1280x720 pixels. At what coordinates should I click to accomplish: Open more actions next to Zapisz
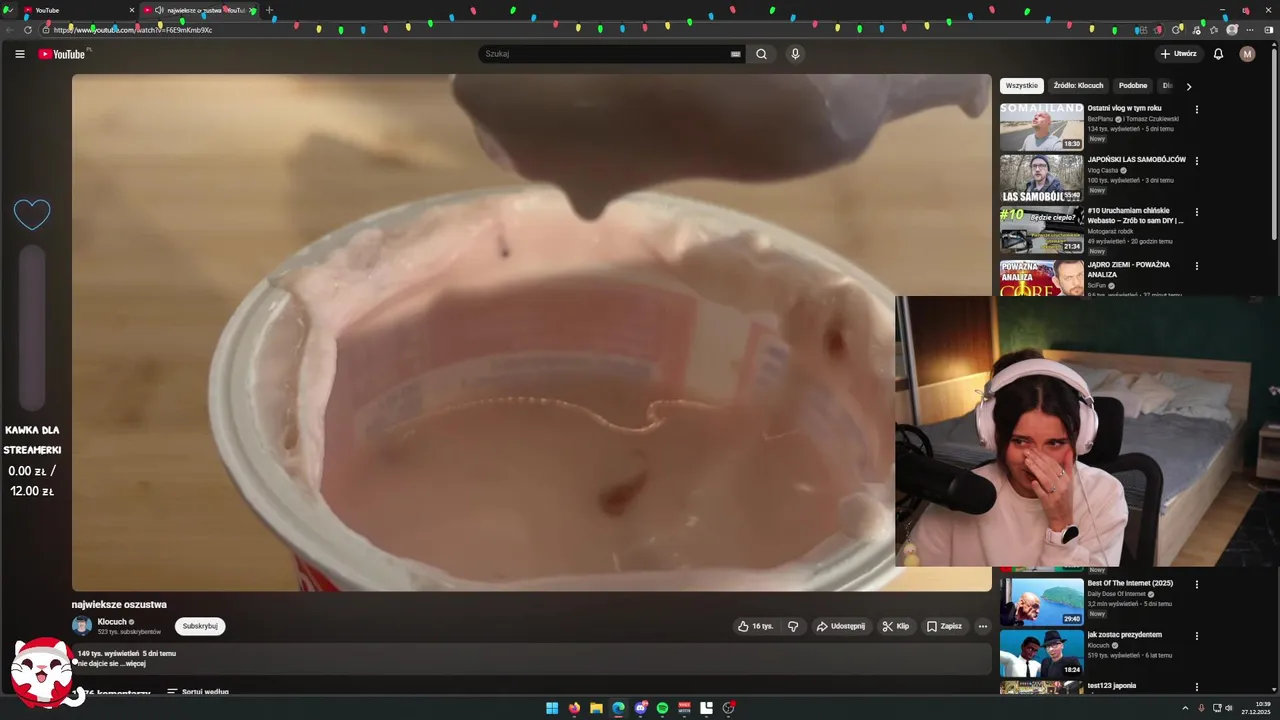tap(982, 626)
